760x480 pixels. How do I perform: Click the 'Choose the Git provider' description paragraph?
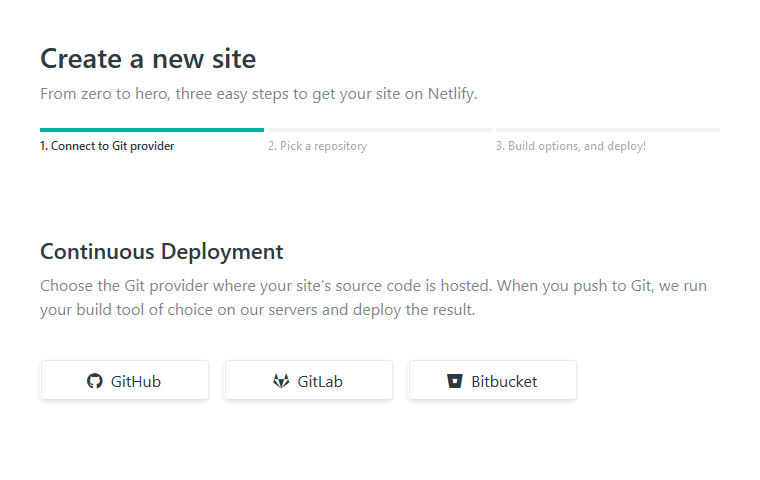(374, 298)
